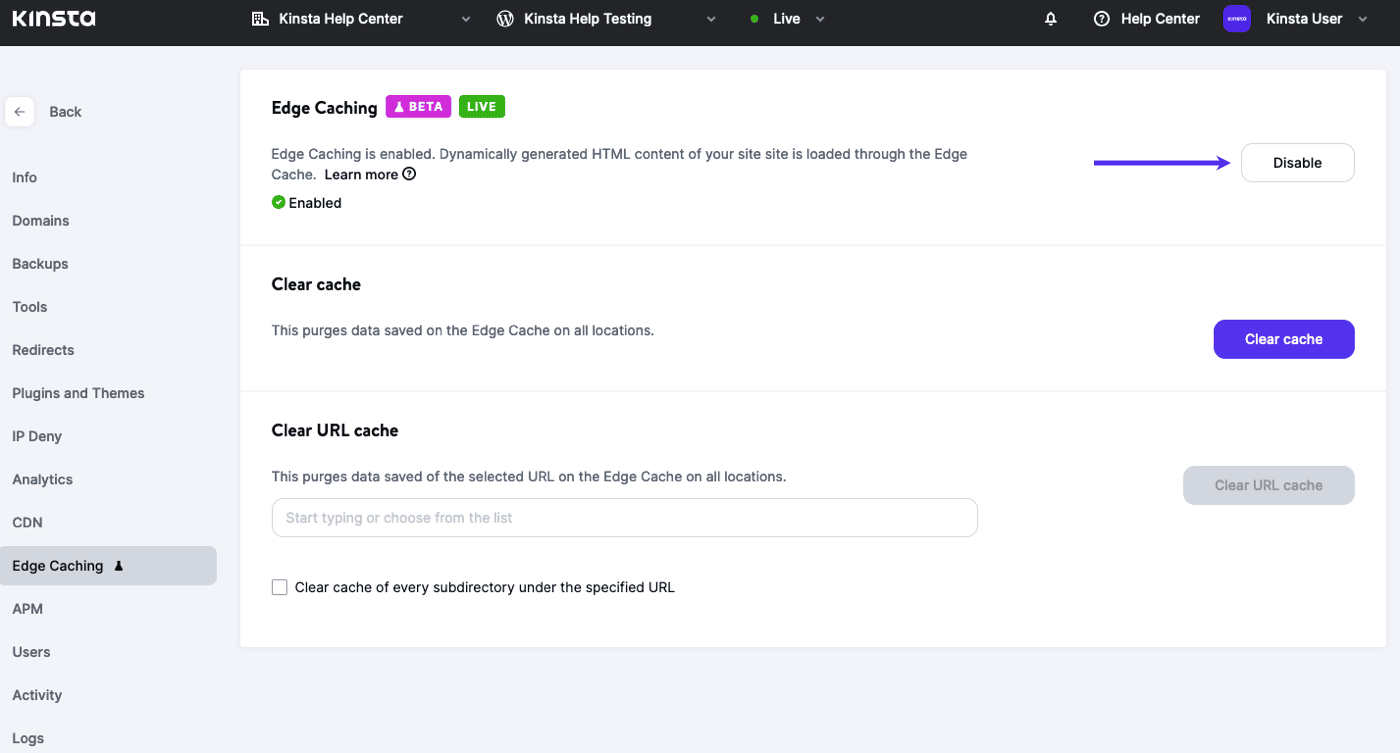Open the Info sidebar page
The image size is (1400, 753).
(25, 177)
